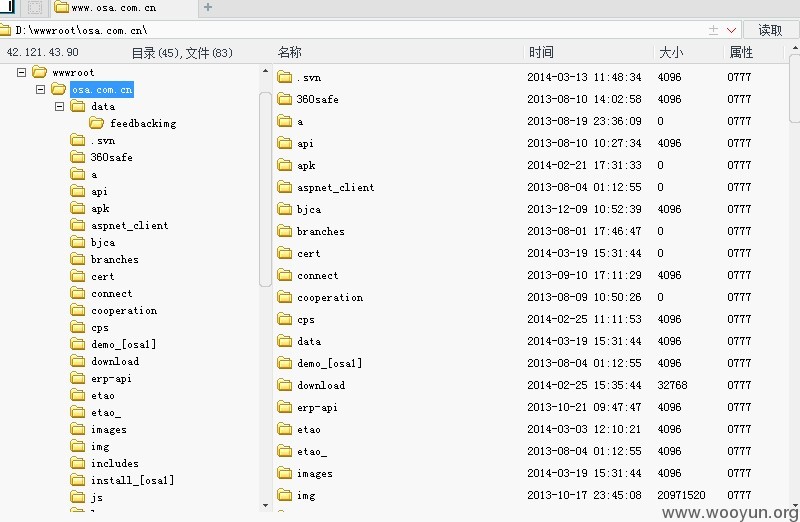Click apk folder icon in file list
Image resolution: width=800 pixels, height=522 pixels.
284,165
